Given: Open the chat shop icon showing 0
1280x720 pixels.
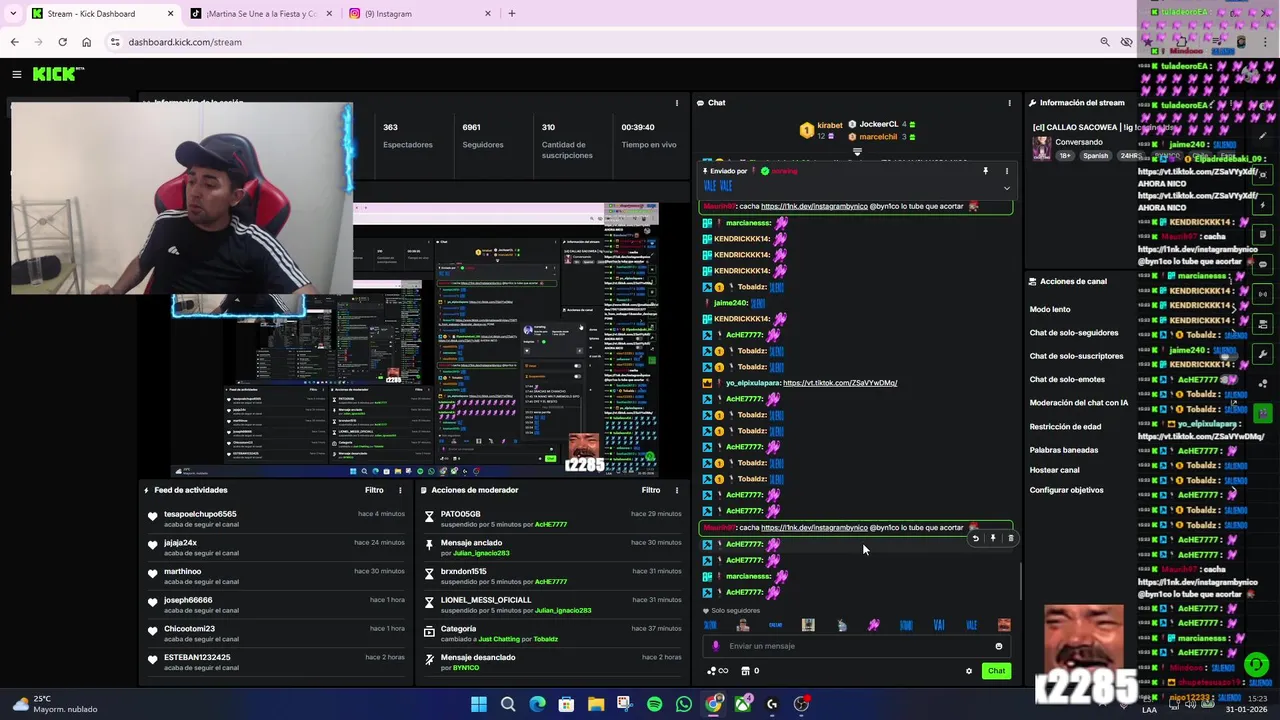Looking at the screenshot, I should click(x=750, y=671).
